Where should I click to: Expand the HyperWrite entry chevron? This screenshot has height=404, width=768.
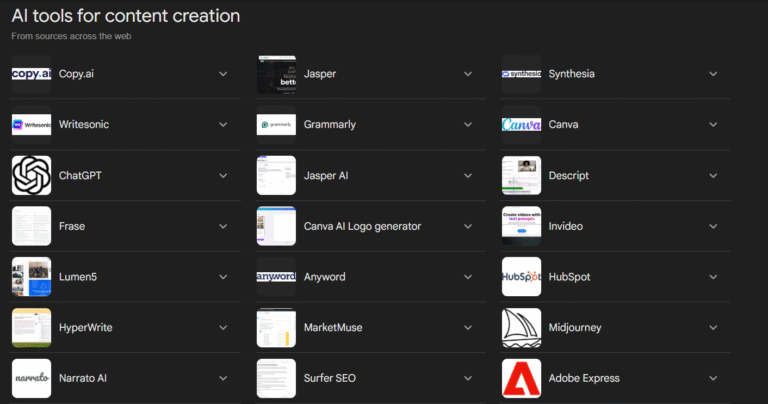click(x=223, y=328)
